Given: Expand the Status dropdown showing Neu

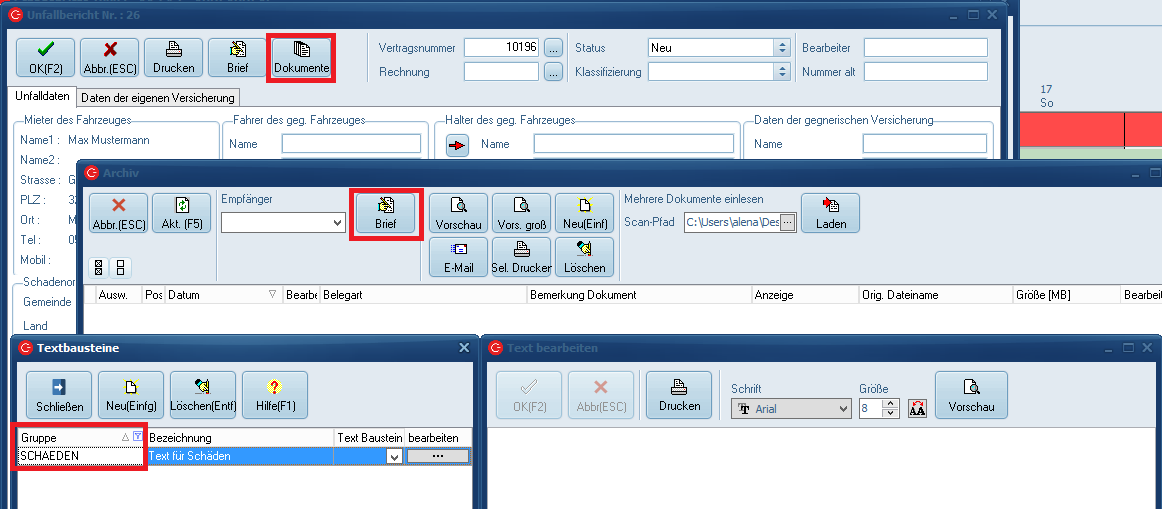Looking at the screenshot, I should pyautogui.click(x=781, y=48).
